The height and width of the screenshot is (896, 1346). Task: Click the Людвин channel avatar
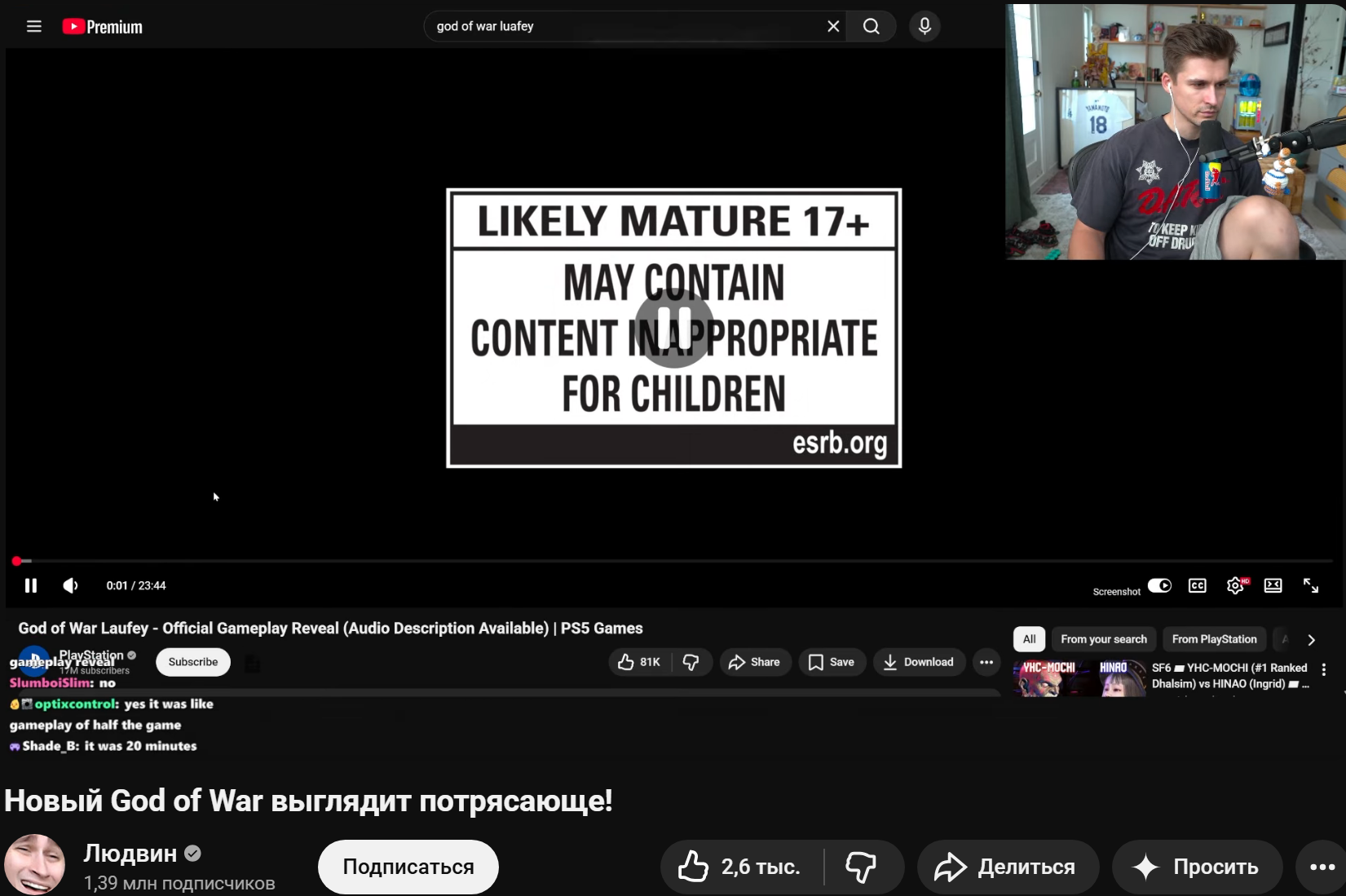(34, 864)
